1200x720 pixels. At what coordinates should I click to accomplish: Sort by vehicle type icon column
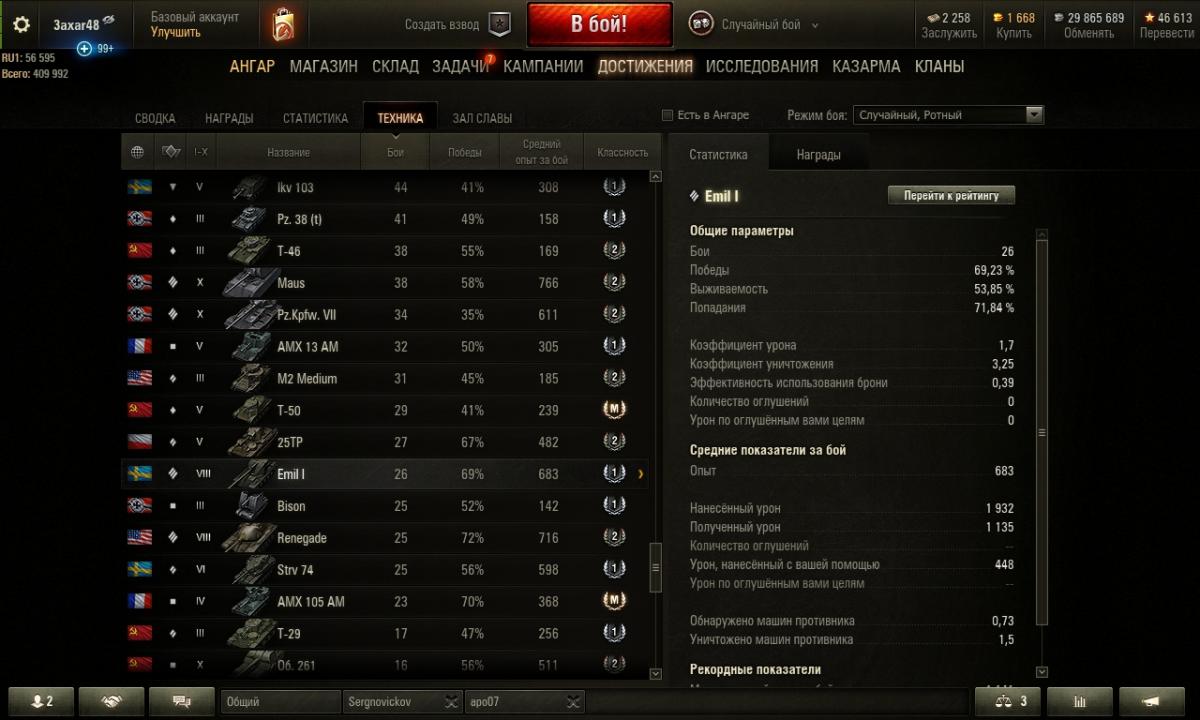pos(170,152)
